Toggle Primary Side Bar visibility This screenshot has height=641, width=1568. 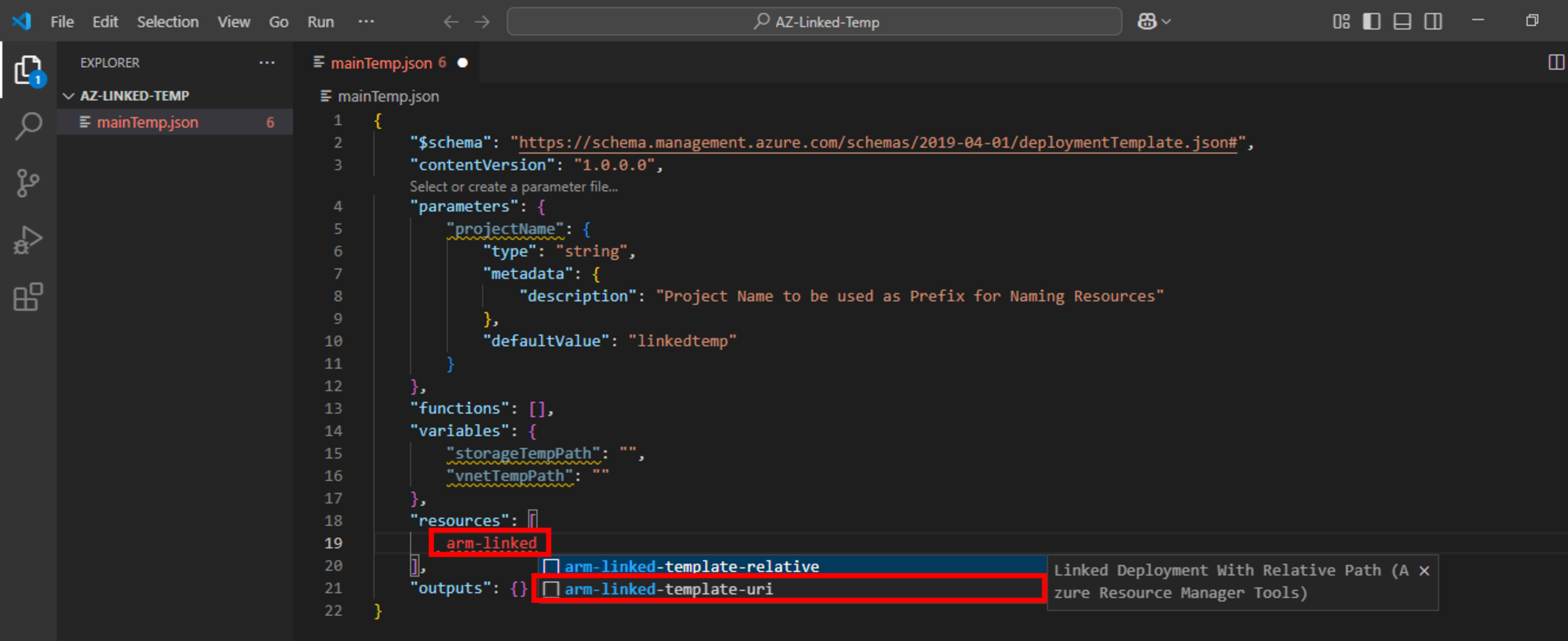[x=1371, y=22]
